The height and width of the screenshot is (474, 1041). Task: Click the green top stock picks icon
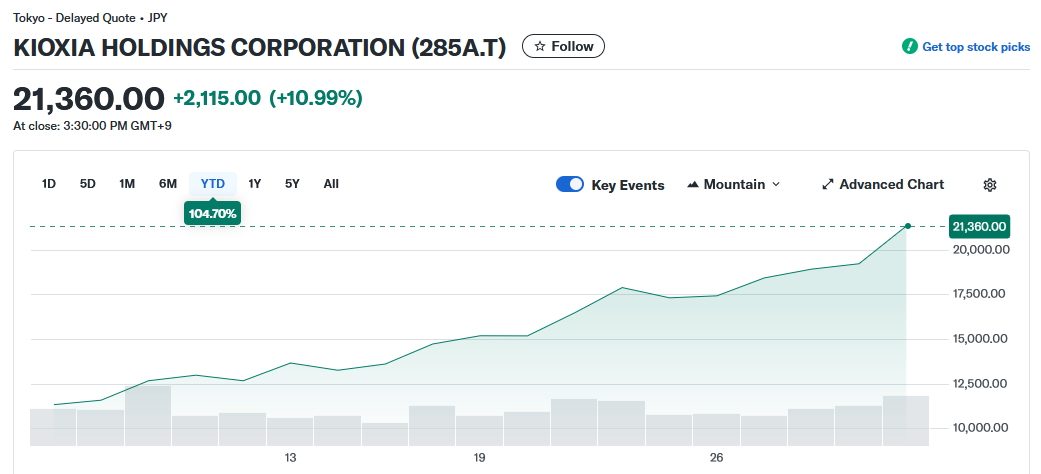(x=909, y=47)
